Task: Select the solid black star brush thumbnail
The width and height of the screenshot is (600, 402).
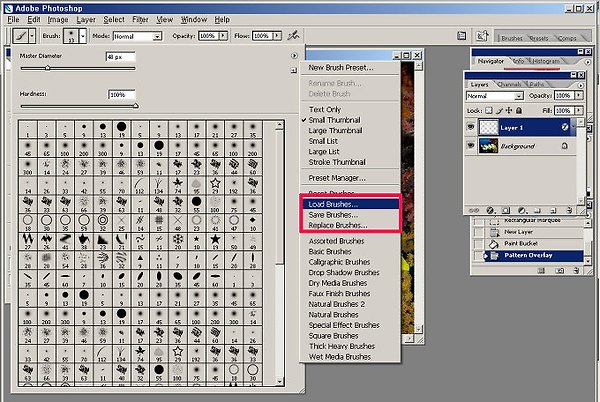Action: 215,239
